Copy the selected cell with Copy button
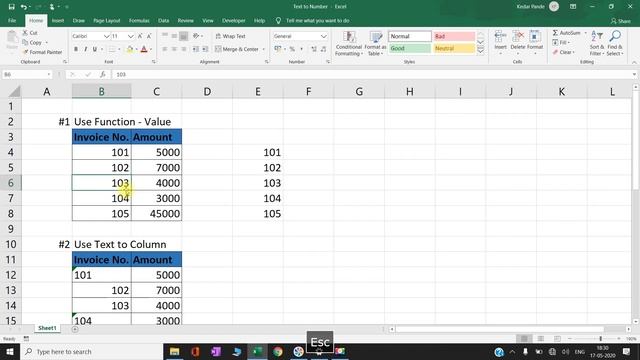 [x=32, y=42]
